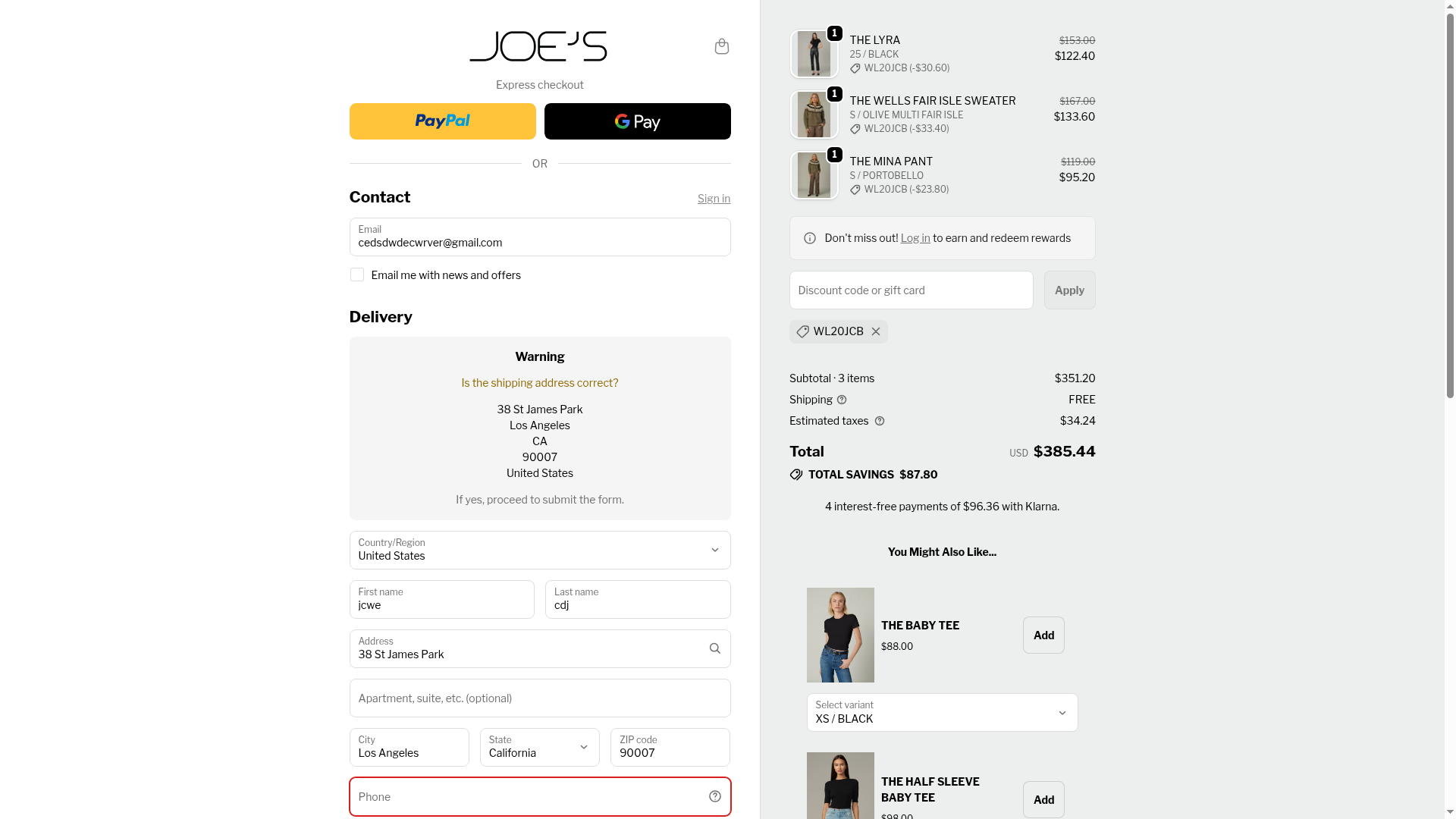Click the Shipping help question icon
This screenshot has width=1456, height=819.
842,400
